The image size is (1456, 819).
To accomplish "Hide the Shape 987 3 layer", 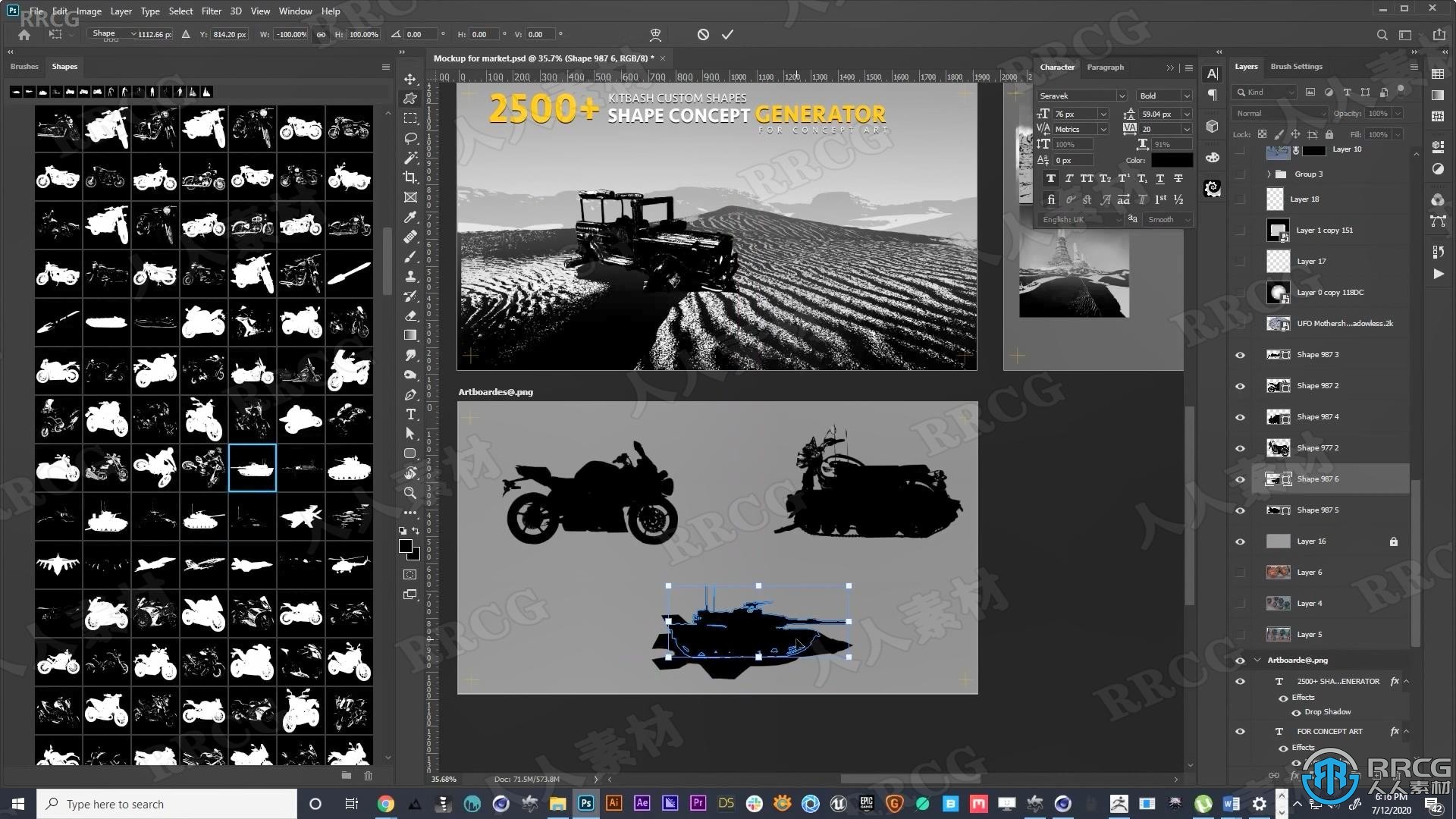I will [1240, 355].
